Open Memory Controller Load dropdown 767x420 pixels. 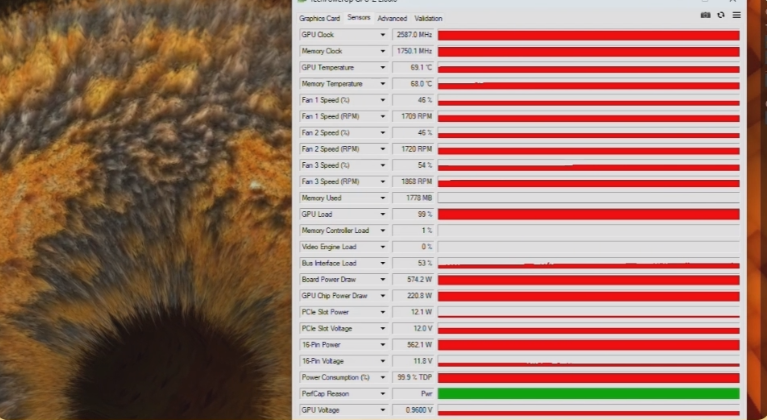pos(383,230)
